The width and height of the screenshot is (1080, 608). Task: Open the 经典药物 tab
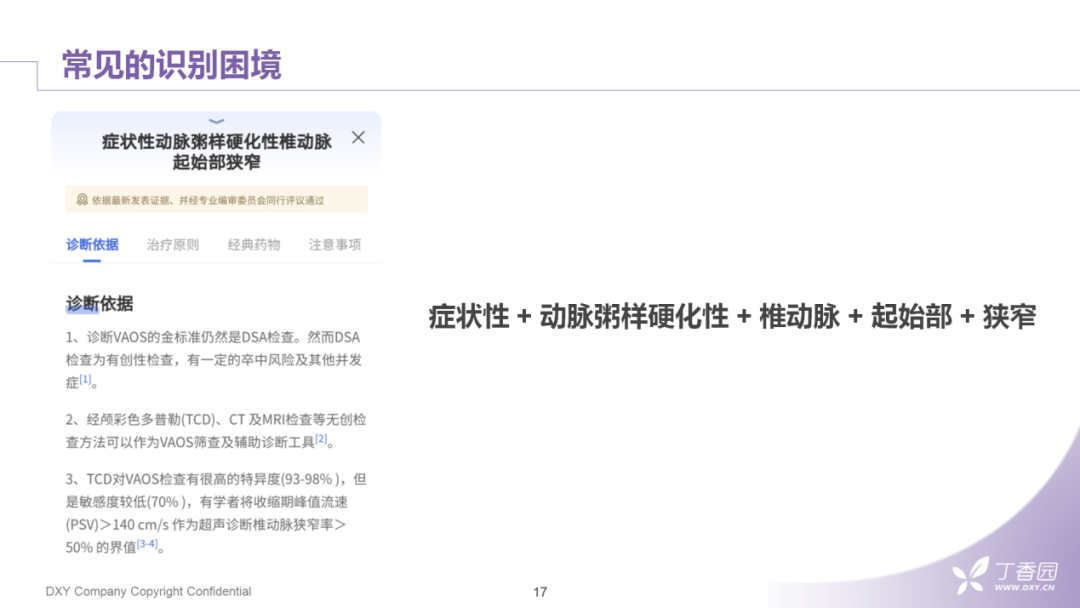(254, 244)
